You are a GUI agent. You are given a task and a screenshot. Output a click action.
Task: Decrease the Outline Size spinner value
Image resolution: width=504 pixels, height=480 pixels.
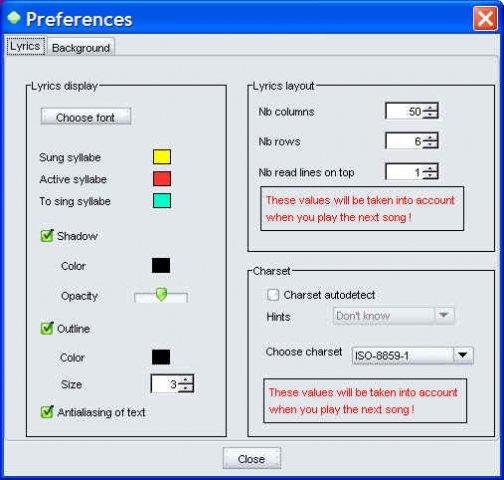[x=186, y=388]
